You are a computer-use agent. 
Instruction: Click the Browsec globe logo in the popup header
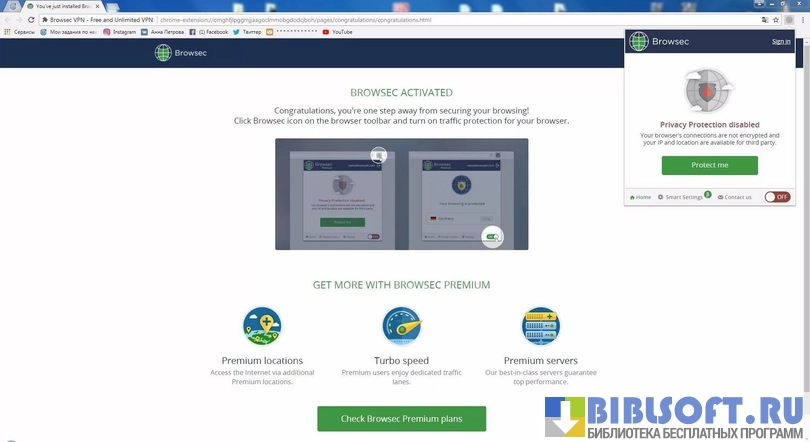(x=638, y=42)
